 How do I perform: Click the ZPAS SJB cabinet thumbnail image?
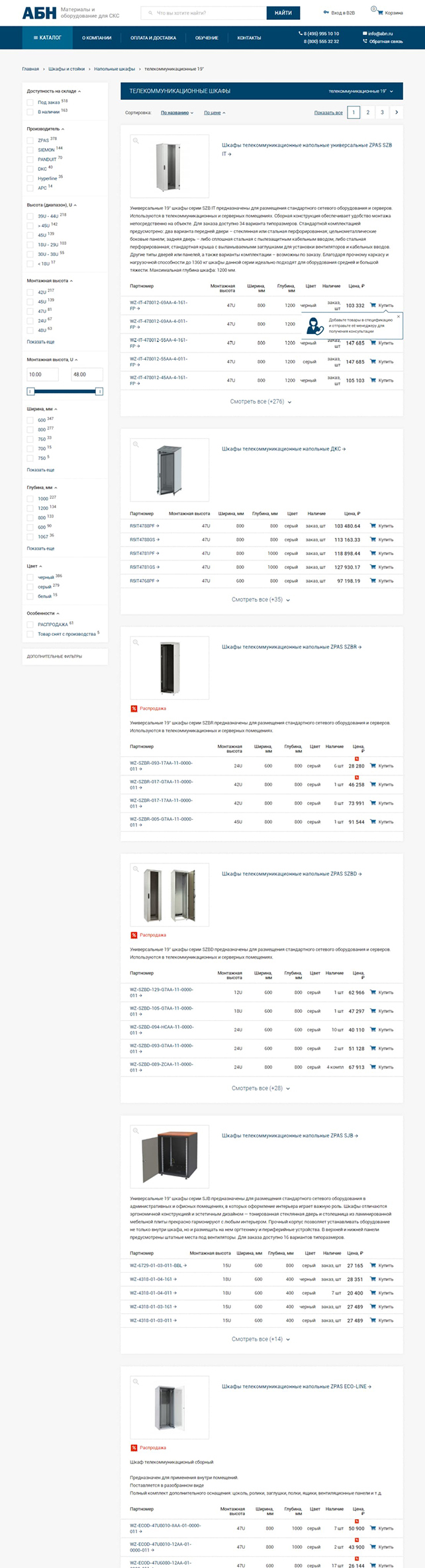click(169, 1157)
